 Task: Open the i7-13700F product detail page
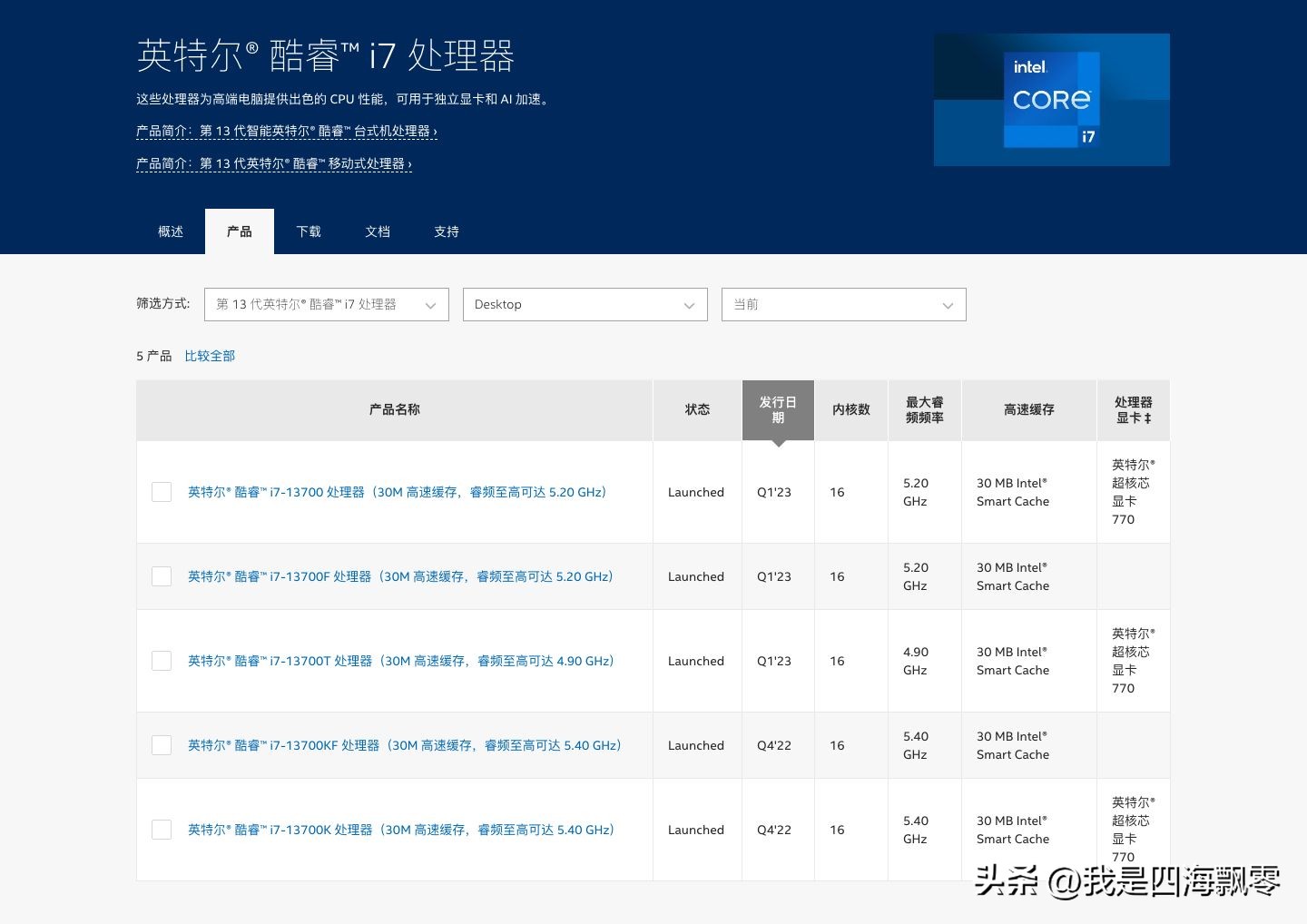[399, 575]
